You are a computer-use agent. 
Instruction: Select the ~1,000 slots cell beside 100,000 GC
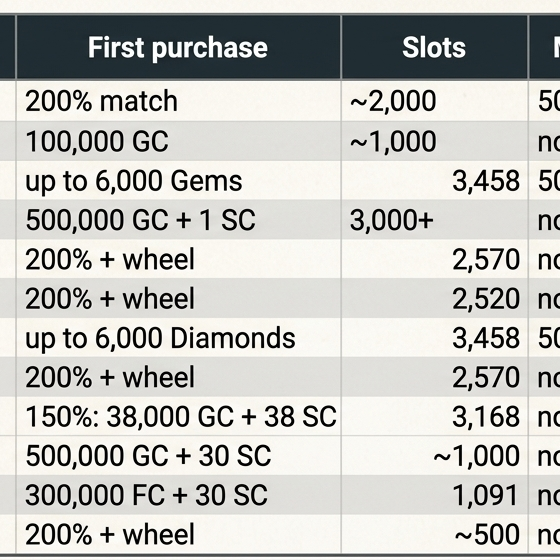[x=434, y=141]
